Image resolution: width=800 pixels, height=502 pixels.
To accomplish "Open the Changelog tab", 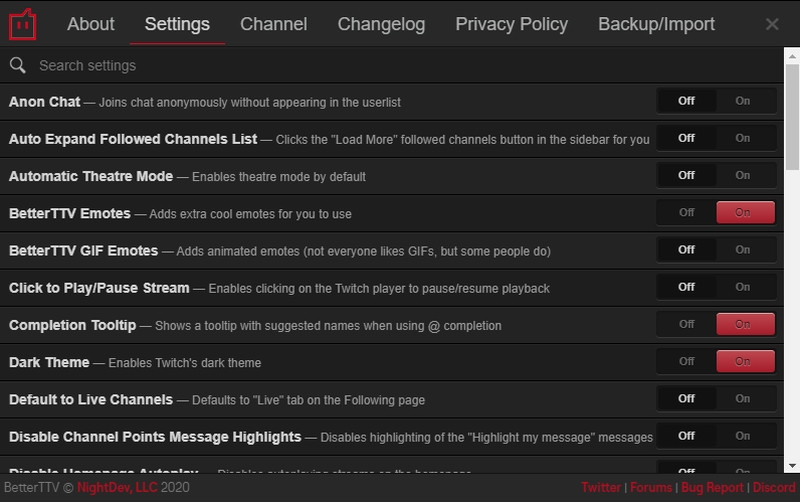I will [381, 24].
